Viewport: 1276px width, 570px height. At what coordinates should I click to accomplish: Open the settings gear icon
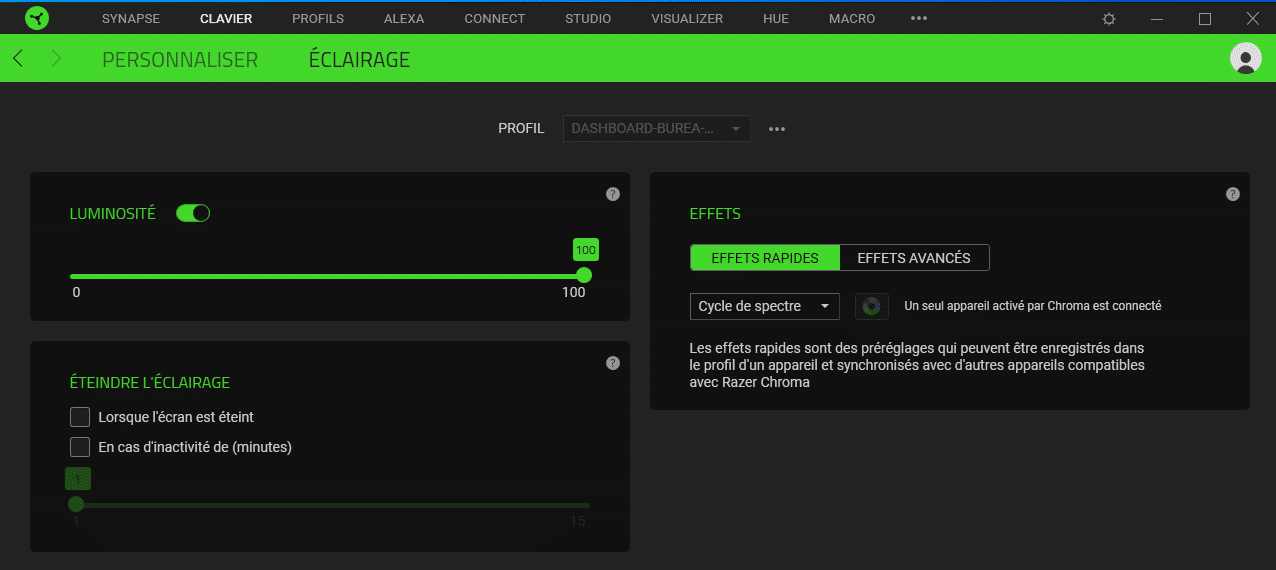pos(1109,19)
